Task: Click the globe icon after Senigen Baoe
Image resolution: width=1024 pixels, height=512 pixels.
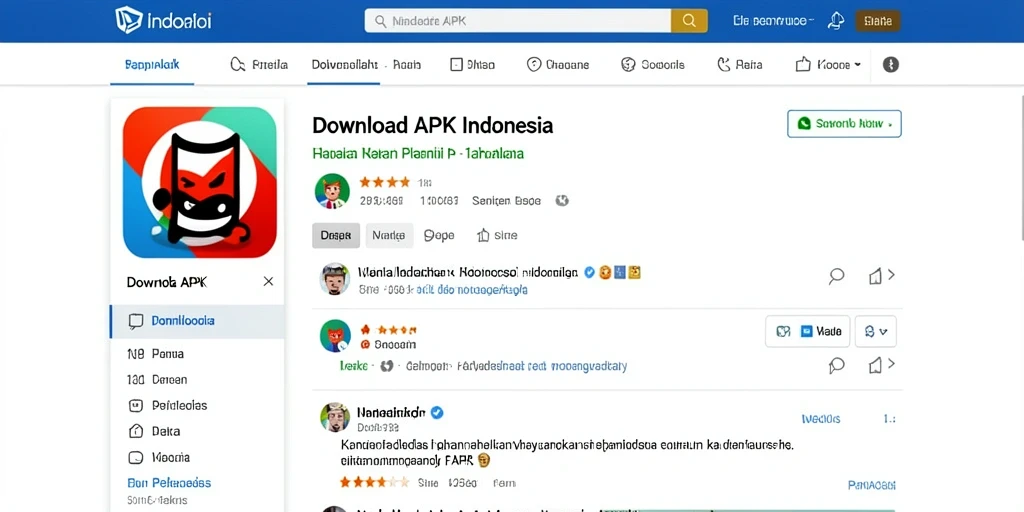Action: pos(562,201)
